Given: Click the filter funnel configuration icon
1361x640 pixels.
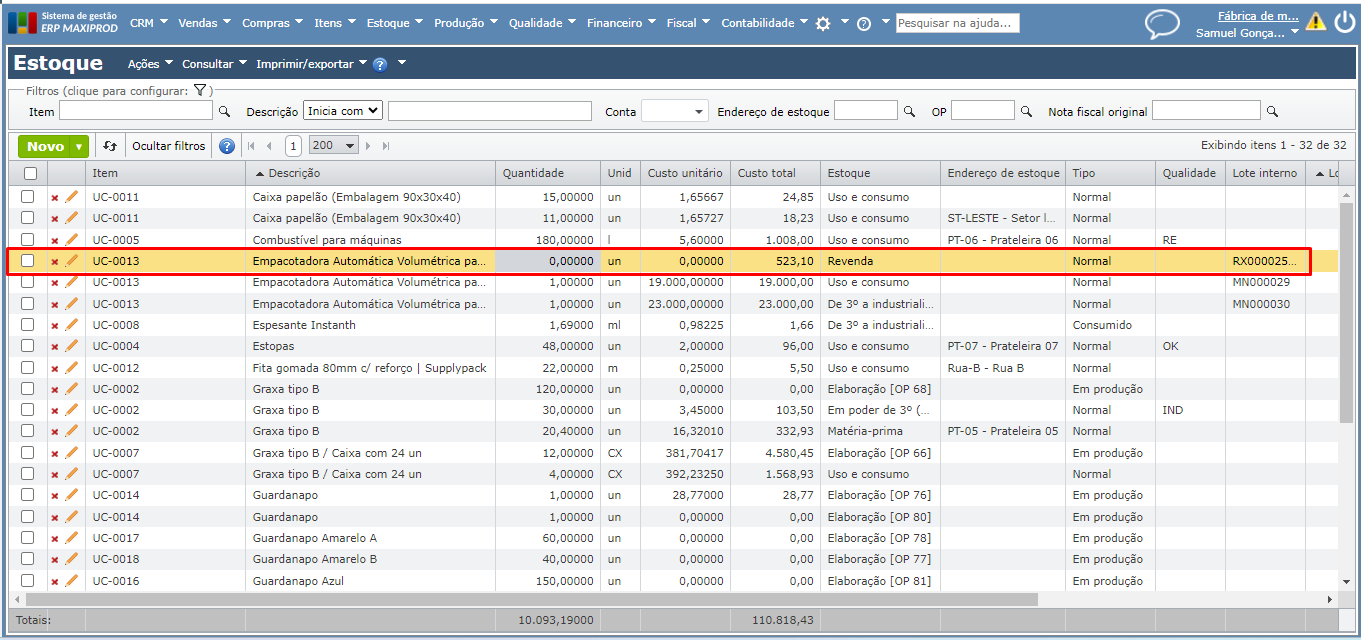Looking at the screenshot, I should coord(200,91).
